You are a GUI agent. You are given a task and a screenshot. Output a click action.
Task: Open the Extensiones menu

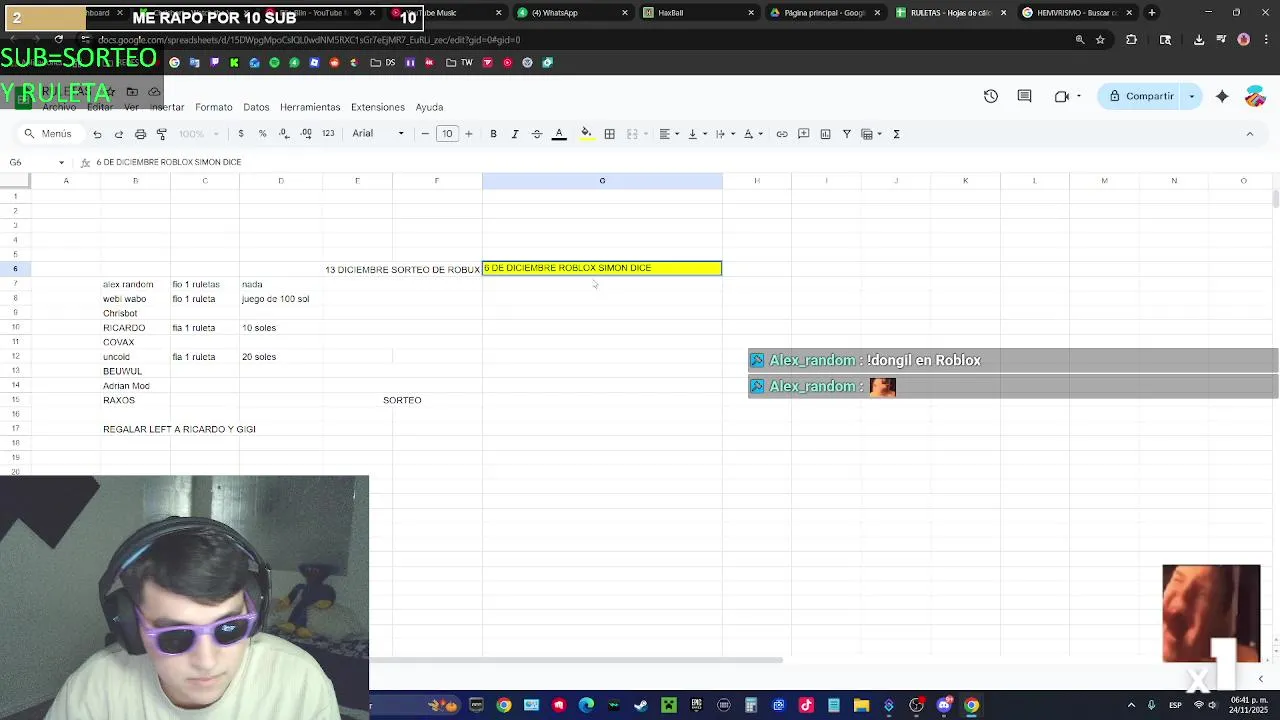point(377,107)
